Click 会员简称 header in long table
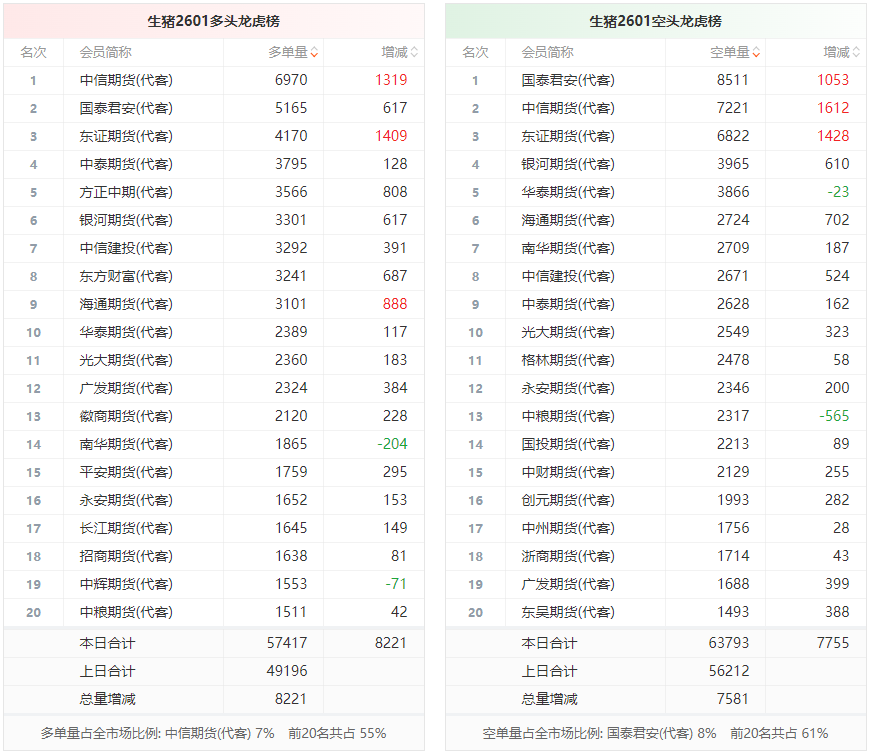Viewport: 870px width, 755px height. pyautogui.click(x=105, y=53)
